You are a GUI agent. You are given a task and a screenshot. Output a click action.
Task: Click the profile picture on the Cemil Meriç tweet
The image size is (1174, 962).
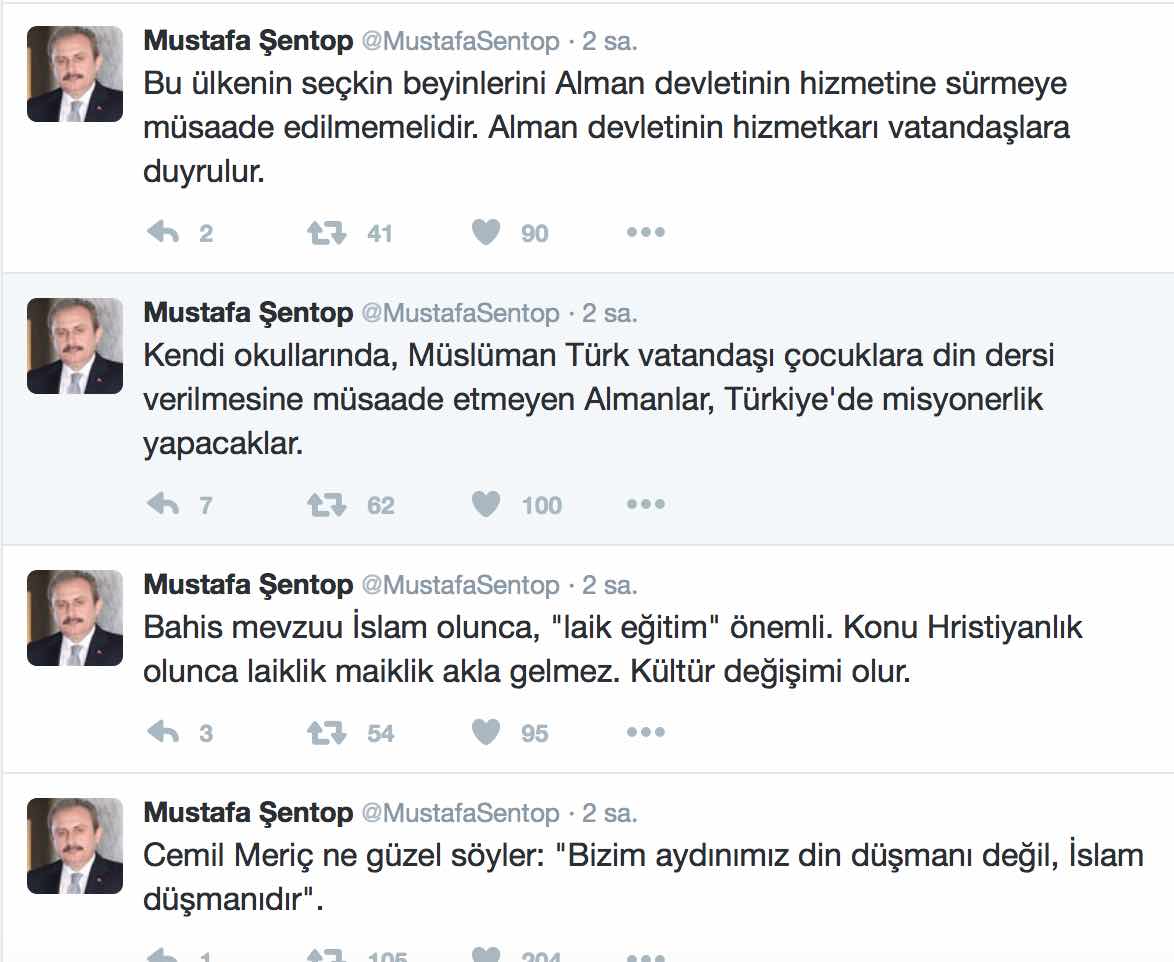coord(75,846)
